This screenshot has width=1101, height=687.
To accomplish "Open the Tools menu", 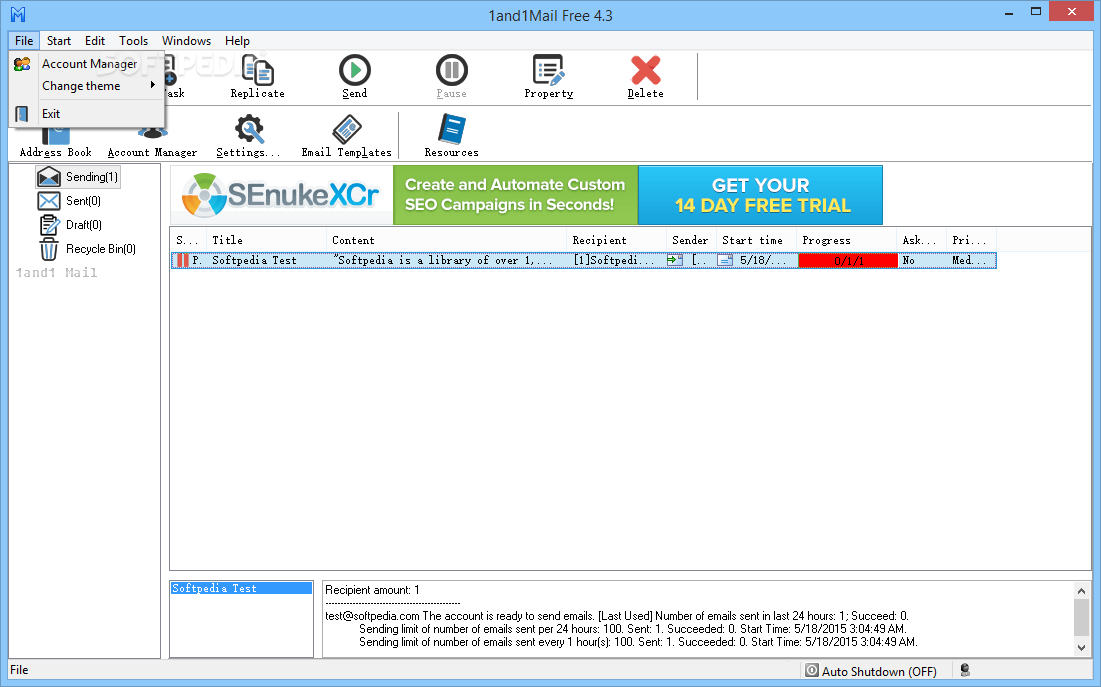I will coord(133,41).
